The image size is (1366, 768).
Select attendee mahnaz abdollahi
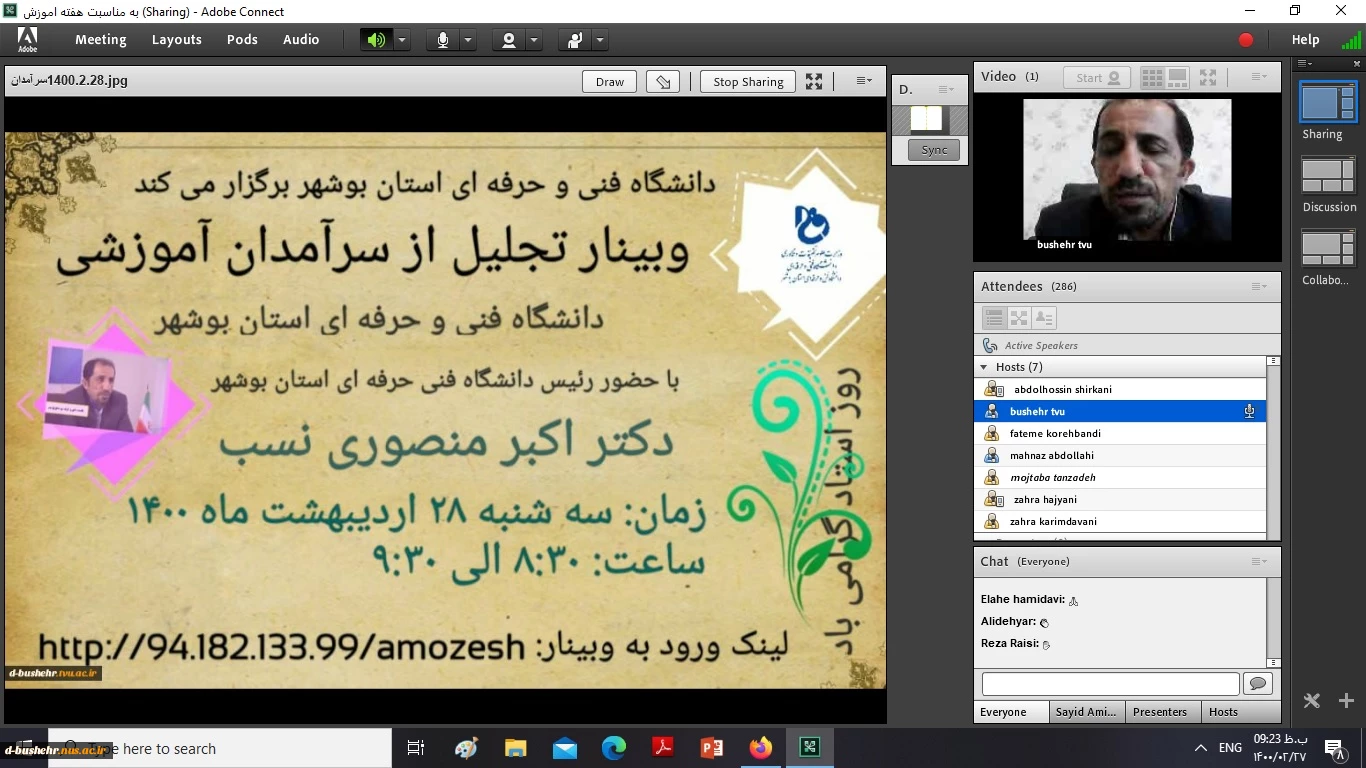tap(1120, 455)
